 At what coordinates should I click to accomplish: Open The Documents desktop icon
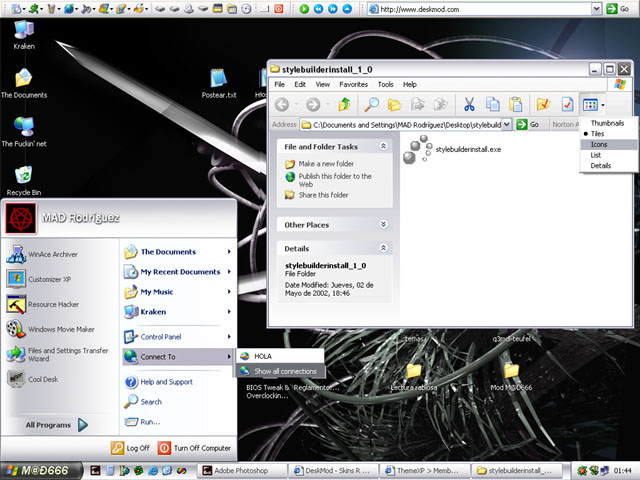[24, 78]
